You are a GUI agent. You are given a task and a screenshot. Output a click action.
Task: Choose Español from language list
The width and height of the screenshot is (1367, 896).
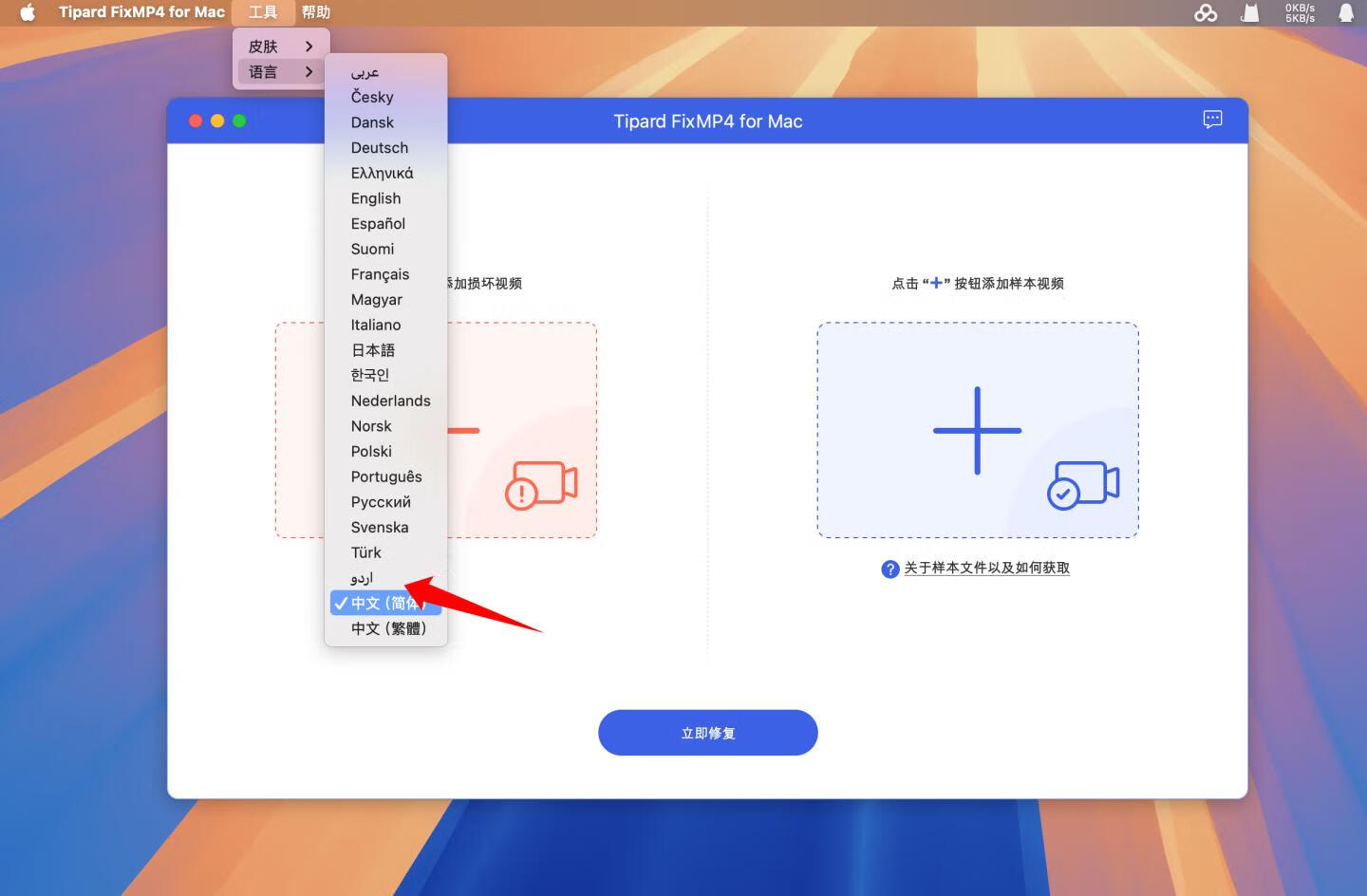click(385, 224)
